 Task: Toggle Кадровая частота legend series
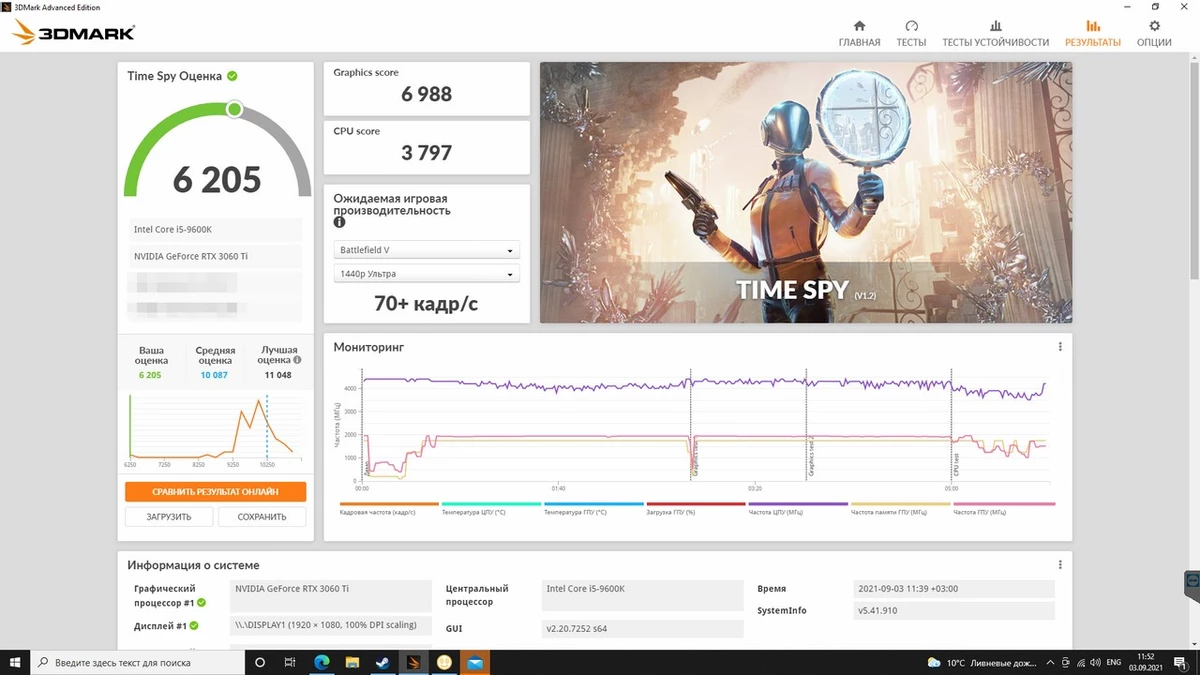click(389, 508)
